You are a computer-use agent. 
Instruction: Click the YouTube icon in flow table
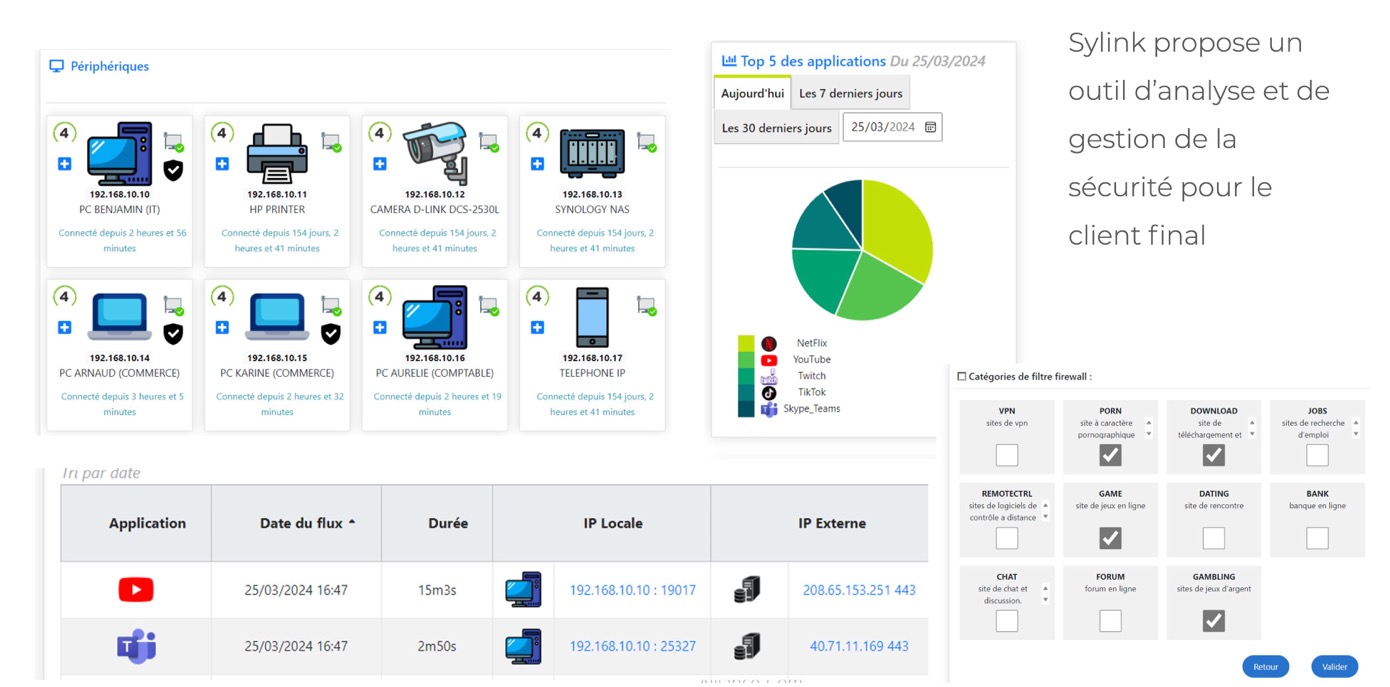(136, 590)
